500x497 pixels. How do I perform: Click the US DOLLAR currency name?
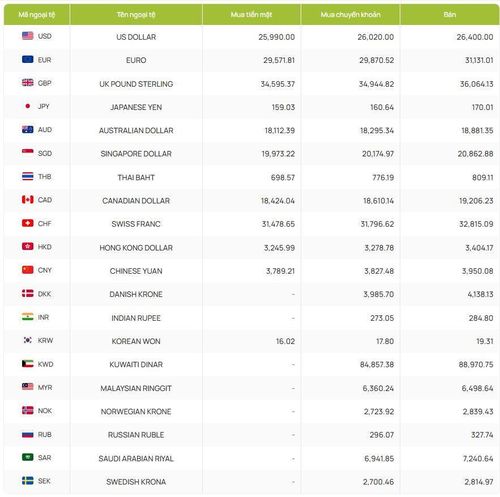pos(136,37)
